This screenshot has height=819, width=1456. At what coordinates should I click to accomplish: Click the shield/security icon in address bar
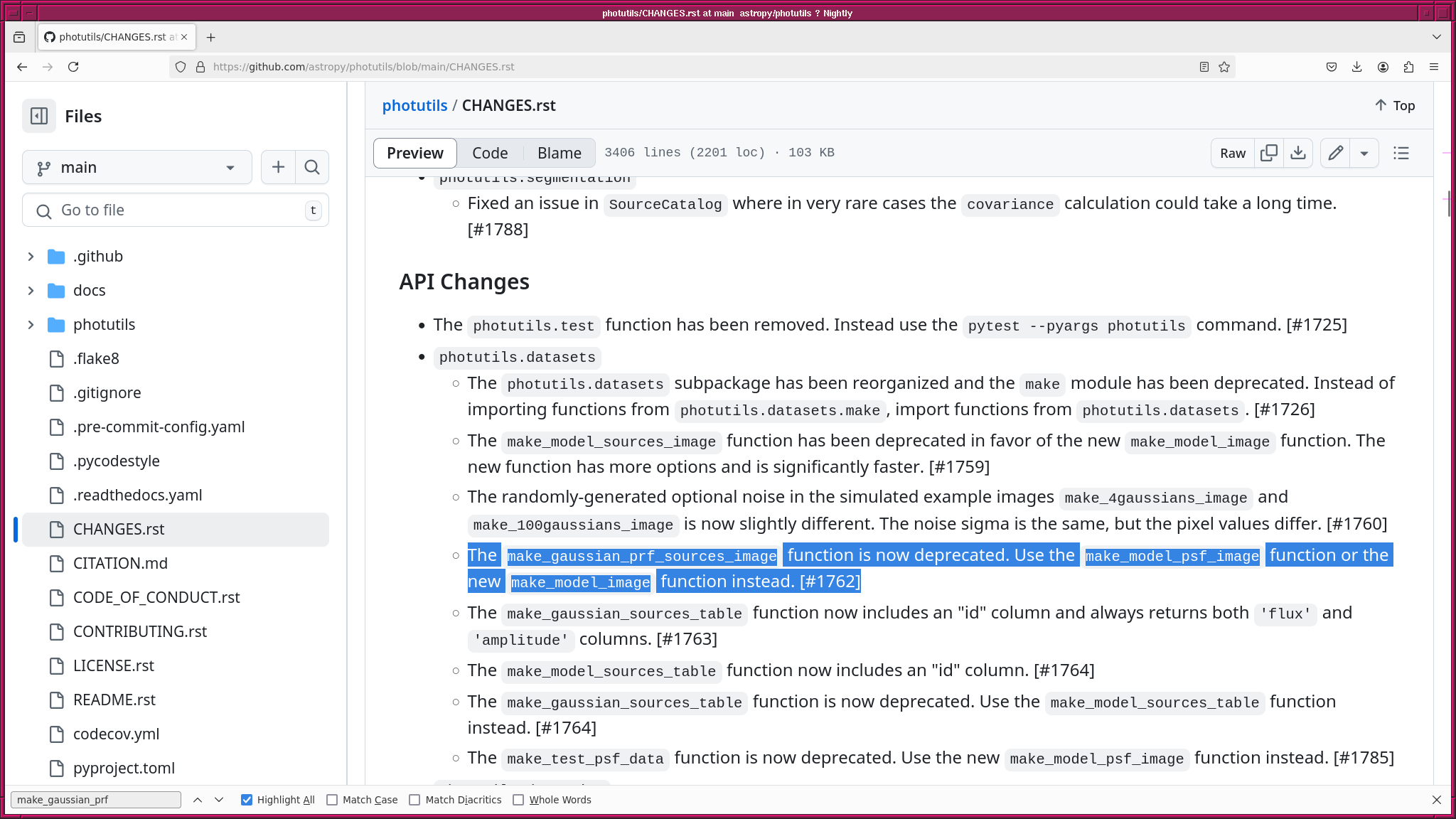pyautogui.click(x=180, y=66)
